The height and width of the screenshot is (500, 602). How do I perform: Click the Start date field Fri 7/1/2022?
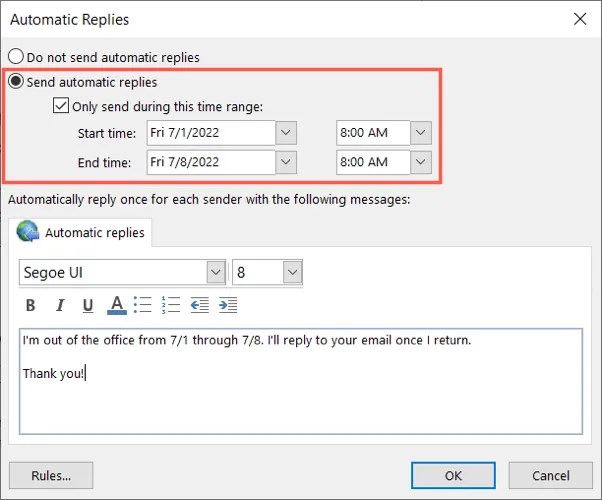(211, 133)
